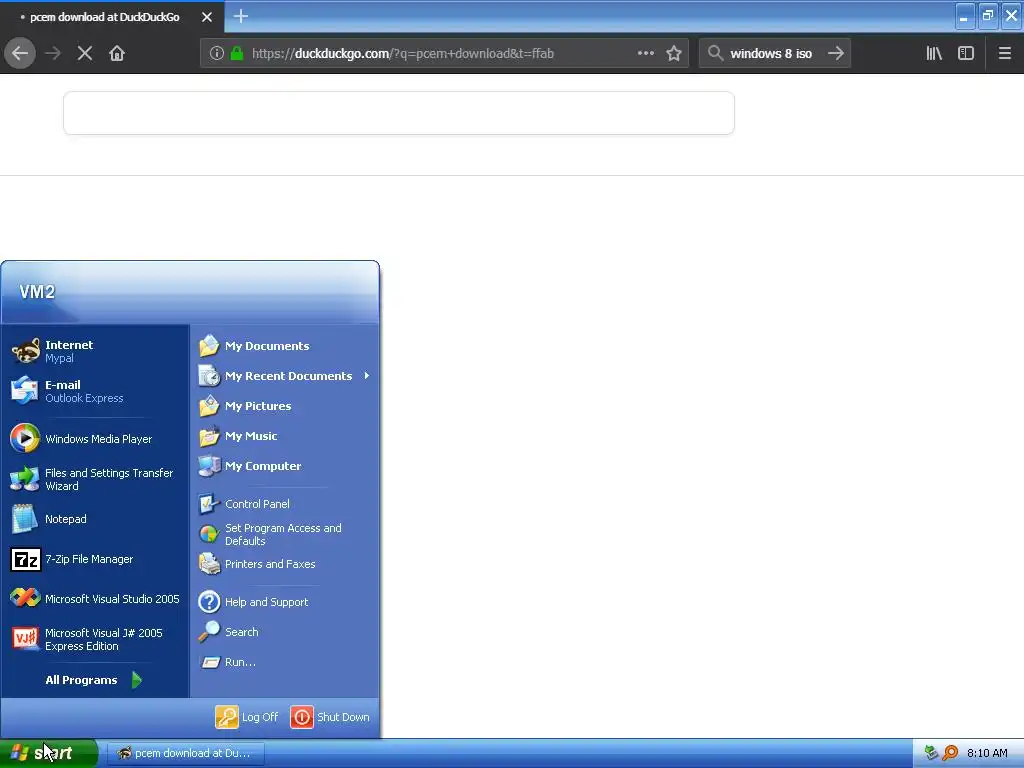Open the hamburger application menu
The image size is (1024, 768).
click(x=1004, y=54)
